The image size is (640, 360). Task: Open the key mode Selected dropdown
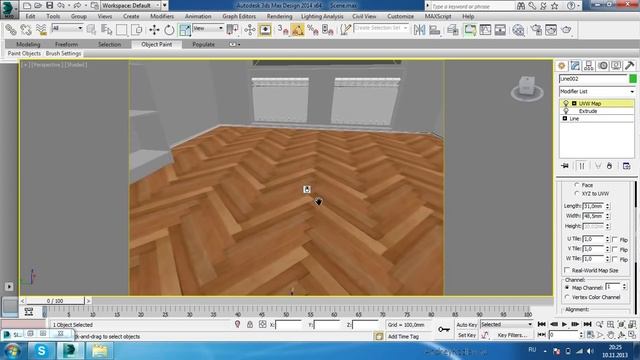tap(507, 324)
